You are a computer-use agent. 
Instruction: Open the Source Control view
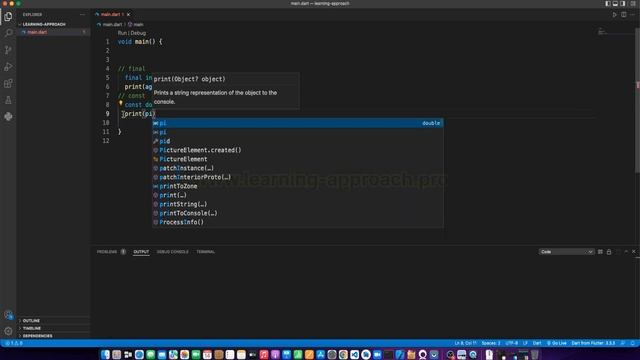(x=8, y=50)
